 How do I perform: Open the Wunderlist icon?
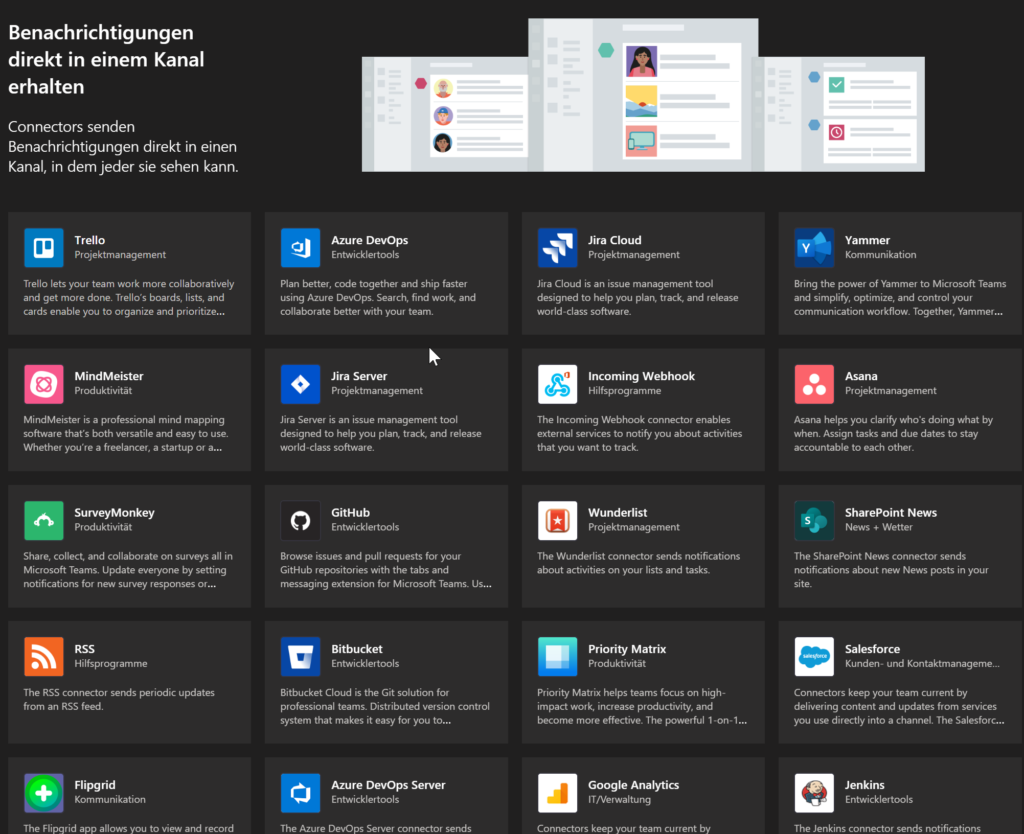pos(557,521)
